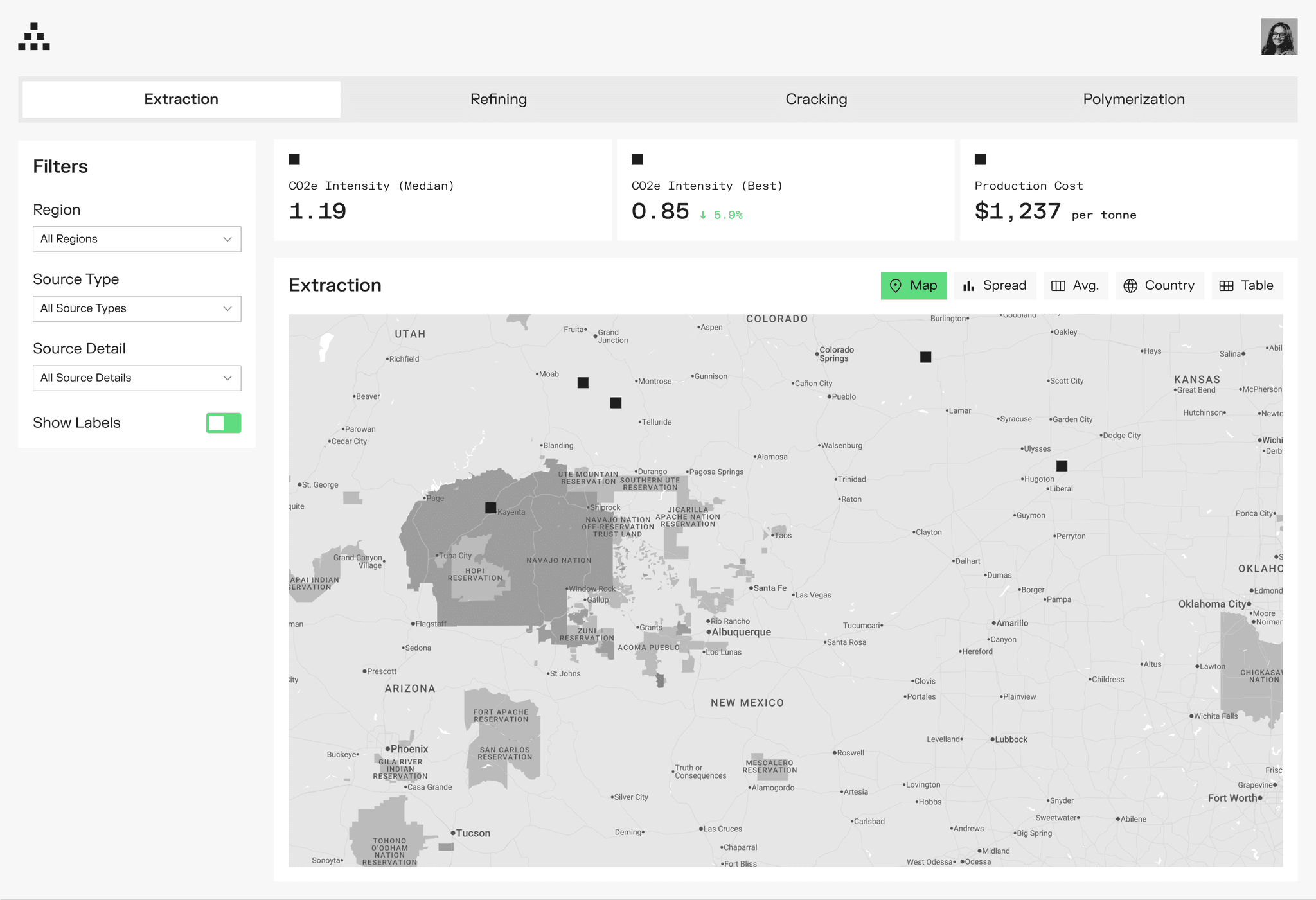This screenshot has height=900, width=1316.
Task: Click the pyramid logo icon
Action: [x=34, y=37]
